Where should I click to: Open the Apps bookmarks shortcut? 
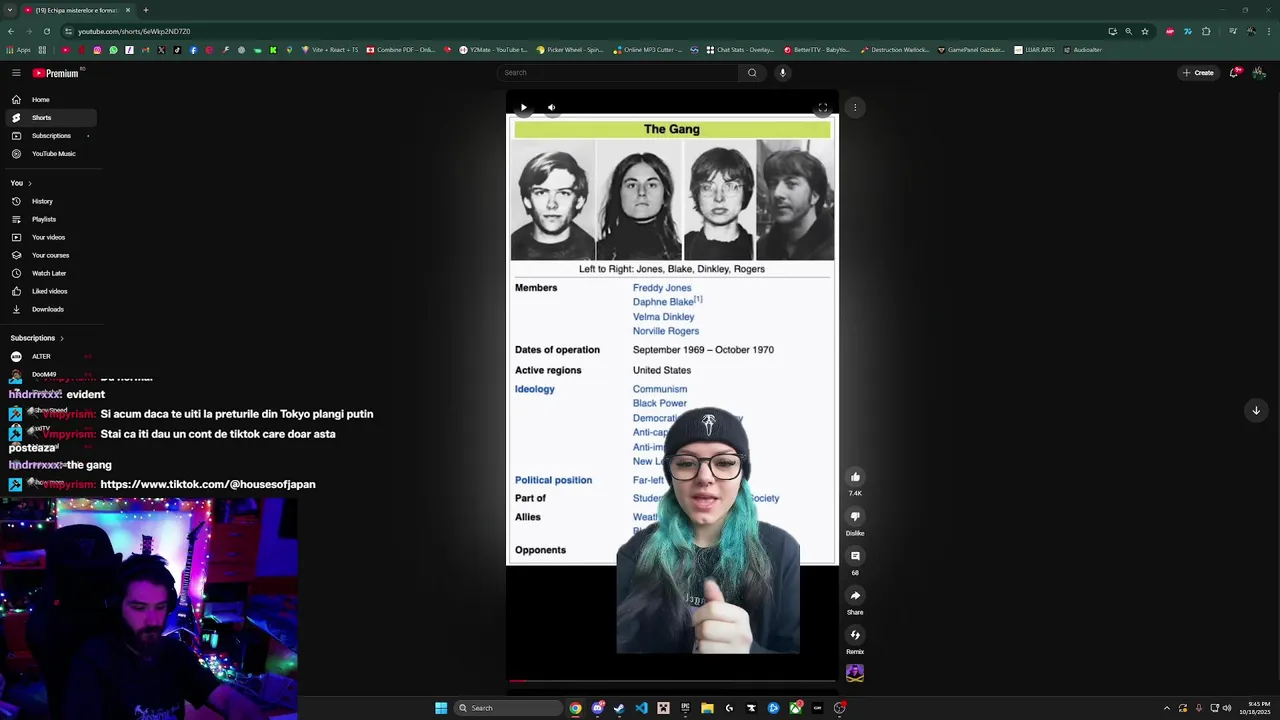19,50
